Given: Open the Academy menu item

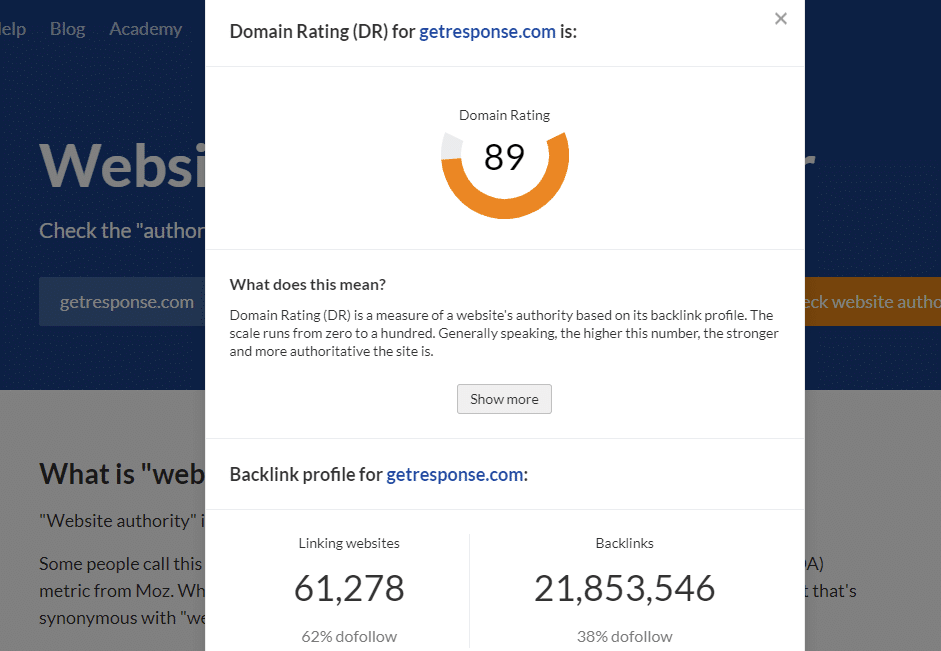Looking at the screenshot, I should pyautogui.click(x=145, y=29).
